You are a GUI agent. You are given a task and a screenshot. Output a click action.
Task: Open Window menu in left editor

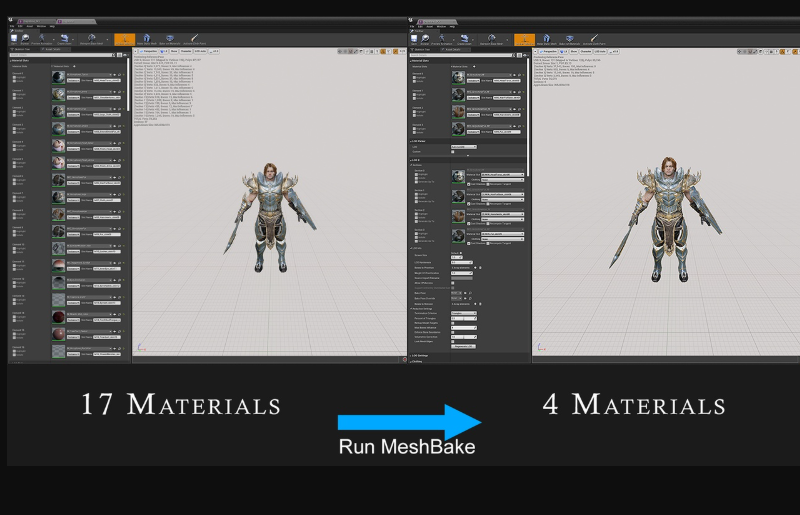coord(41,26)
